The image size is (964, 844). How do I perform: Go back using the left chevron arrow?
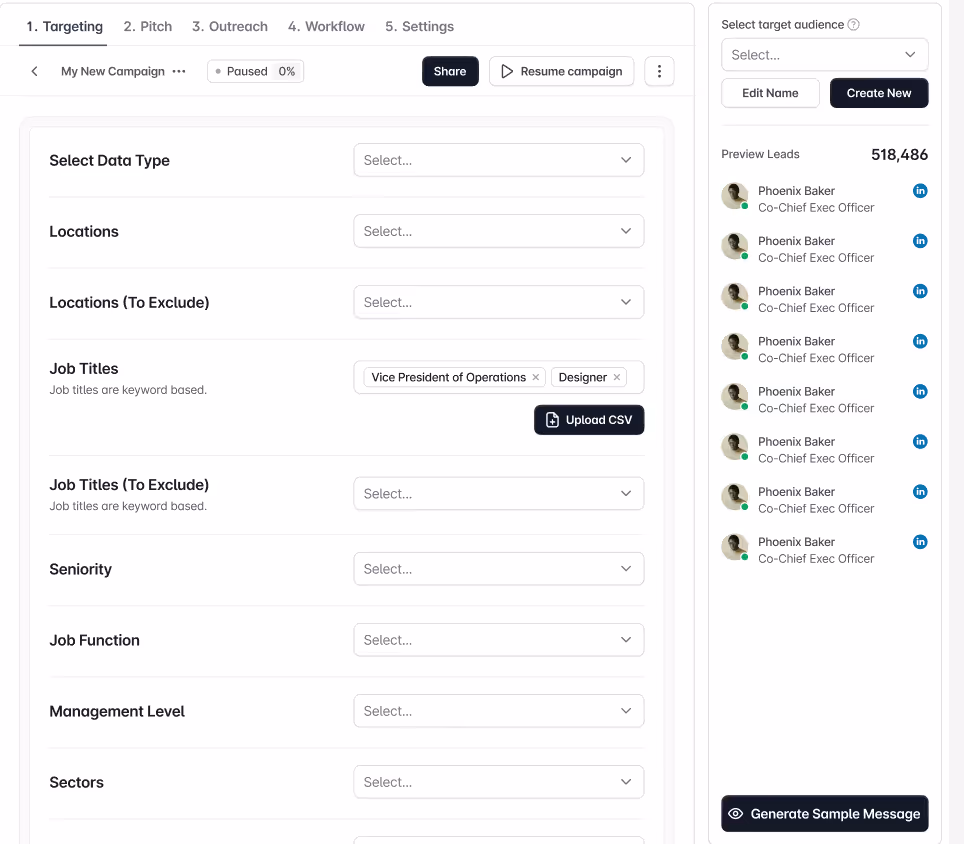(34, 71)
